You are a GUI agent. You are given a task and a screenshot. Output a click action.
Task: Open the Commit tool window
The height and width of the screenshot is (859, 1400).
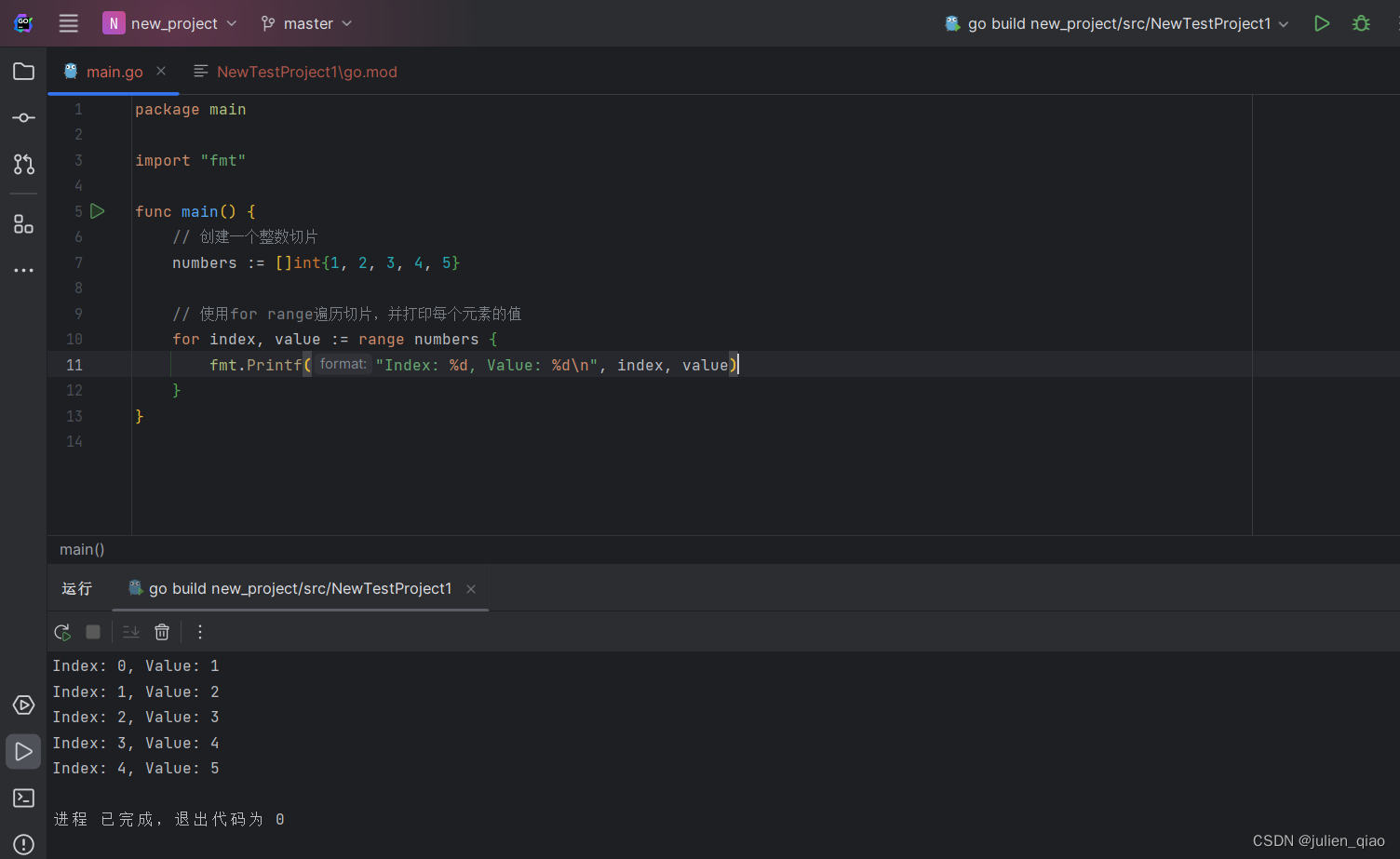click(24, 118)
